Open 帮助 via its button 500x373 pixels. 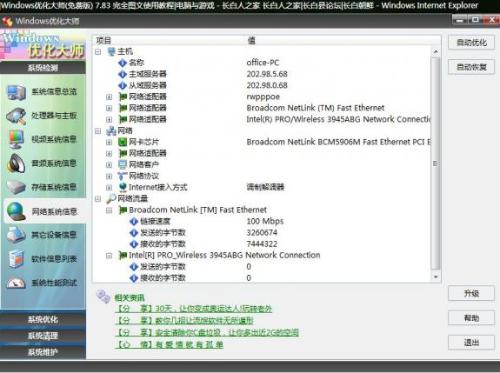coord(471,318)
